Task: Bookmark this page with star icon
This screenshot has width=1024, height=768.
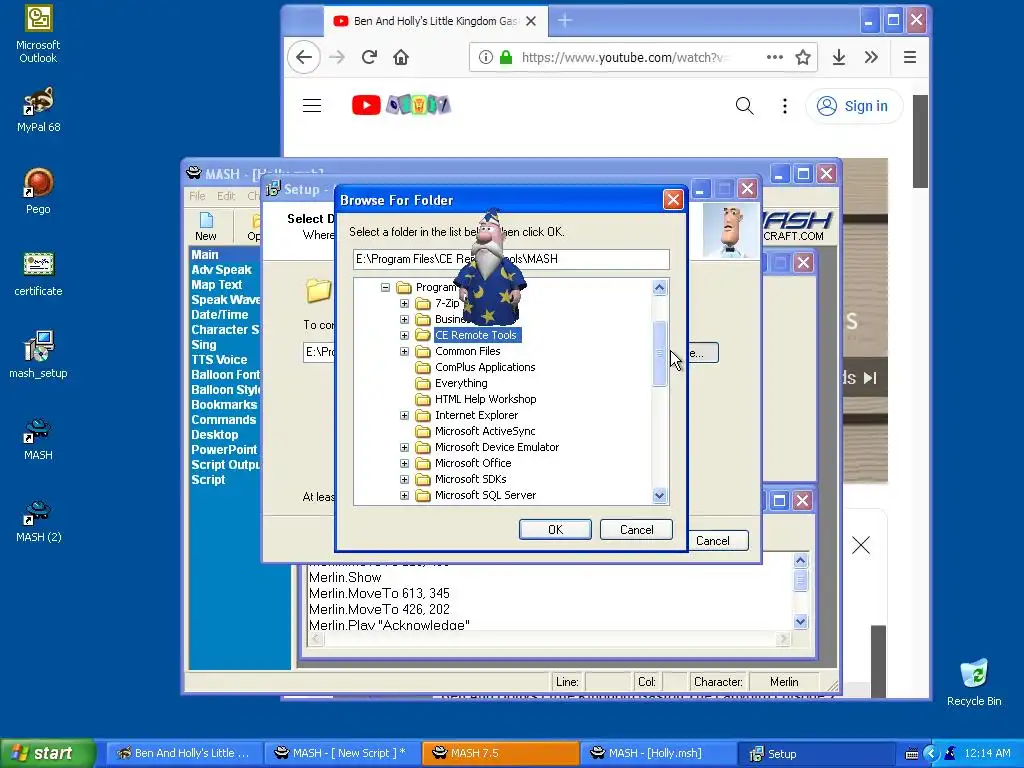Action: click(803, 57)
